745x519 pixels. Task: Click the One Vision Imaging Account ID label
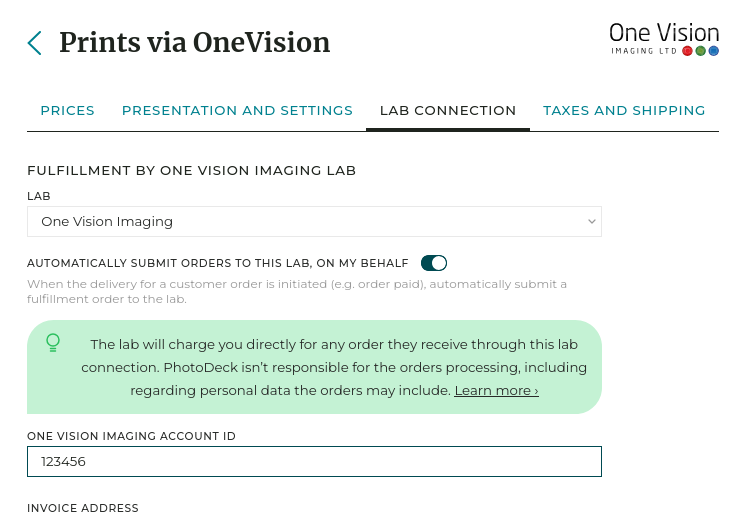point(131,436)
